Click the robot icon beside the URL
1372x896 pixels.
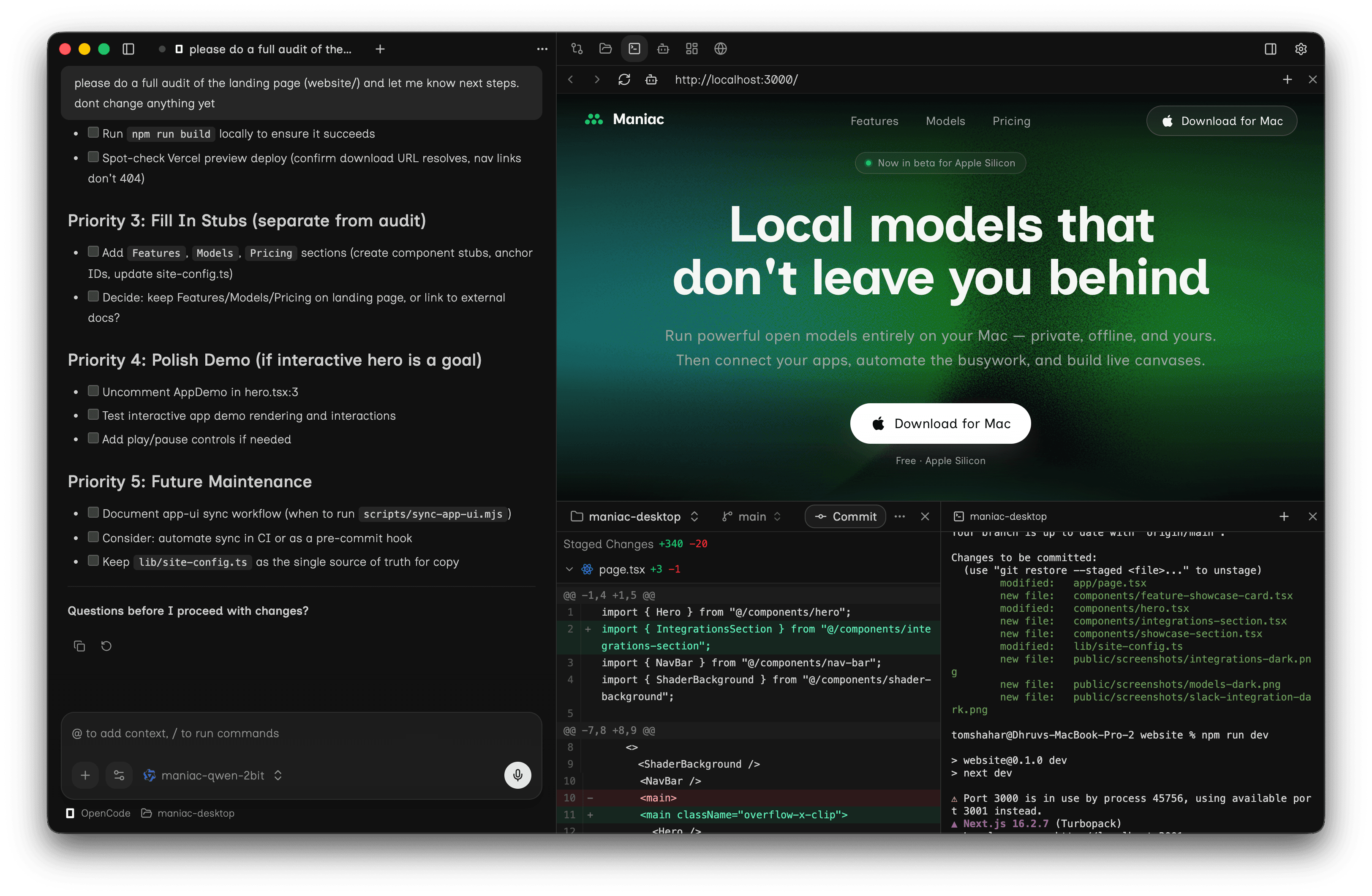click(651, 79)
